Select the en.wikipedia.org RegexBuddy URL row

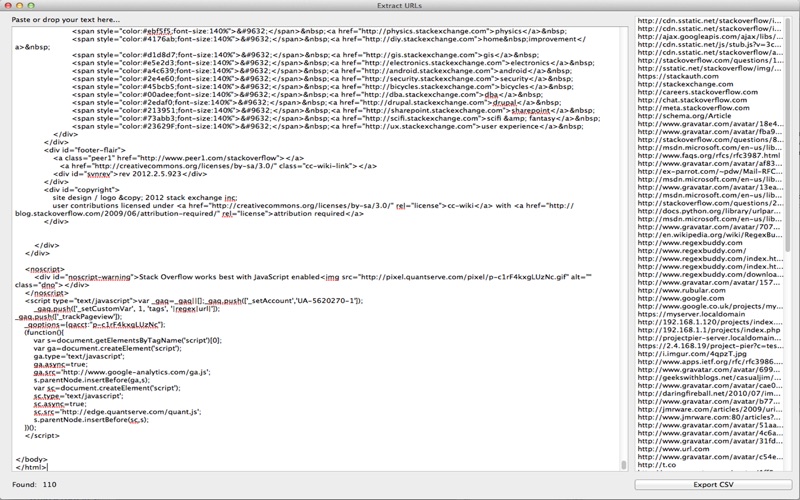(709, 235)
